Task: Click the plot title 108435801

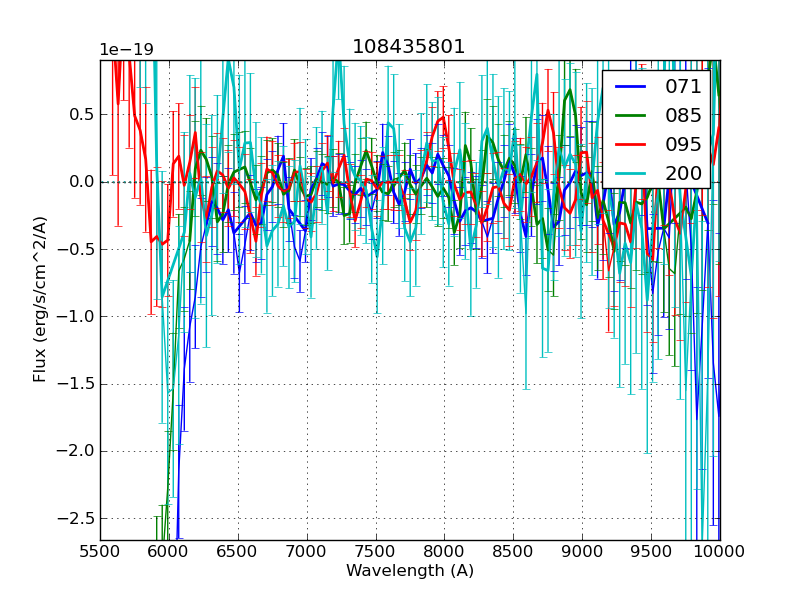Action: point(409,47)
